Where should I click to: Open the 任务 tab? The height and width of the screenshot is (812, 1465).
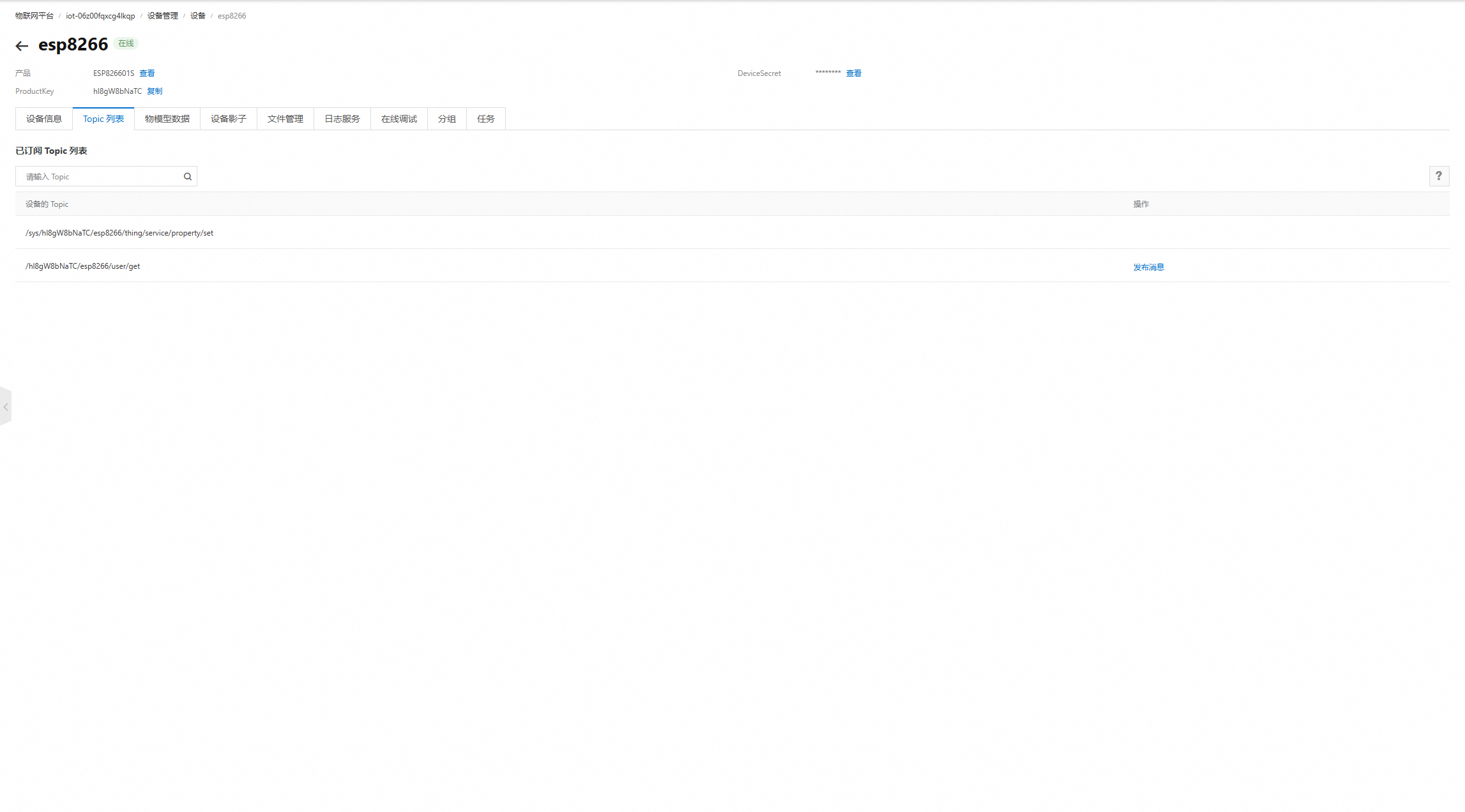(486, 119)
